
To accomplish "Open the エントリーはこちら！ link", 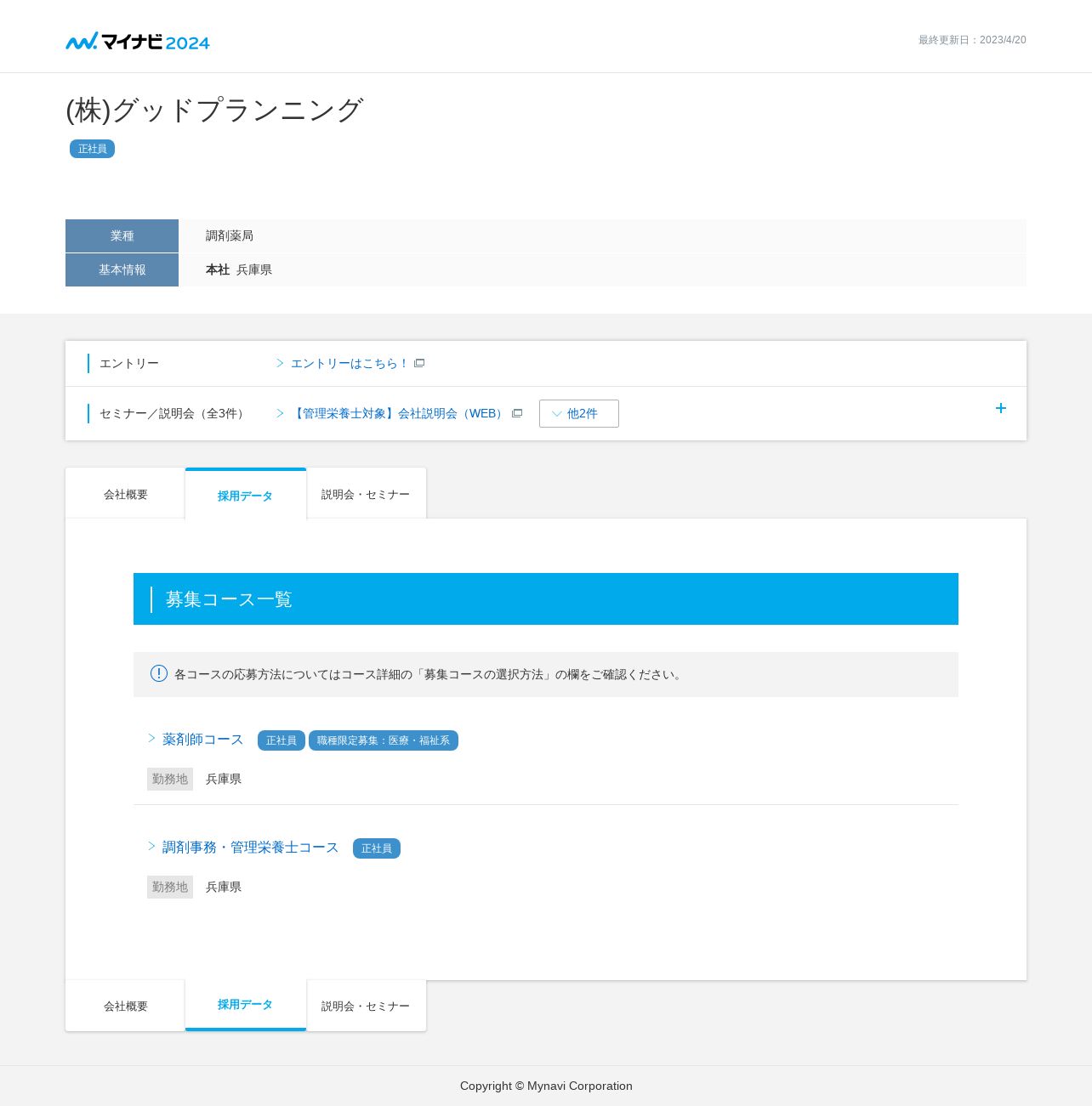I will [x=350, y=363].
